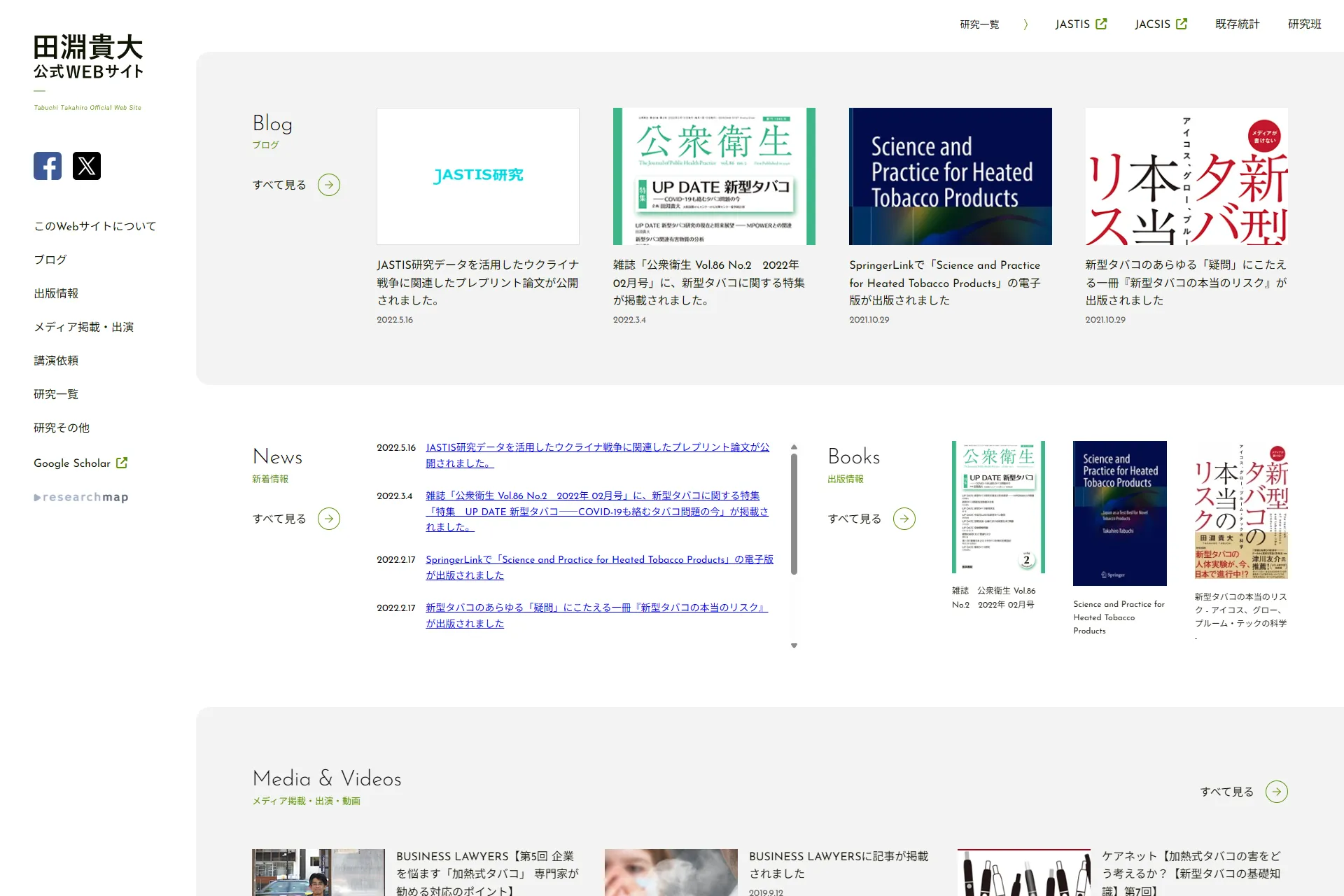Open Books caption Science and Practice for Heated
The width and height of the screenshot is (1344, 896).
[1119, 617]
